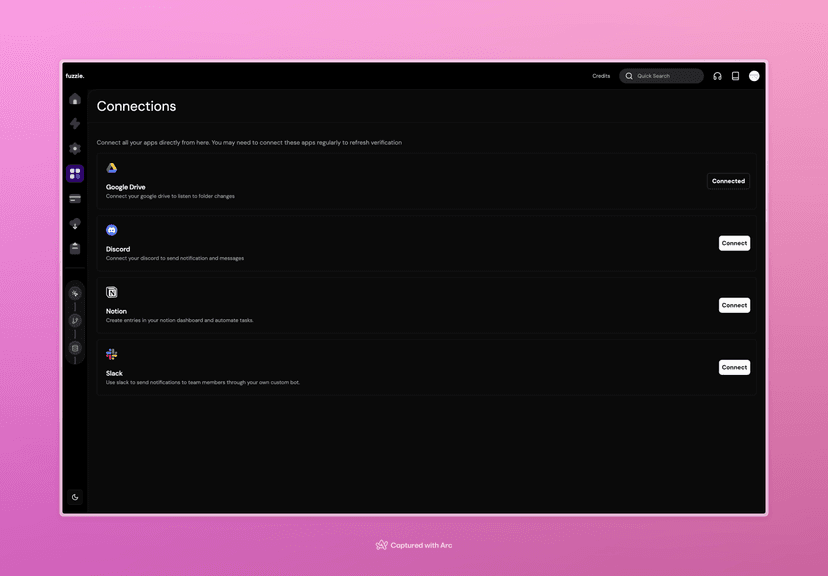This screenshot has width=828, height=576.
Task: Click the Slack logo icon
Action: tap(111, 354)
